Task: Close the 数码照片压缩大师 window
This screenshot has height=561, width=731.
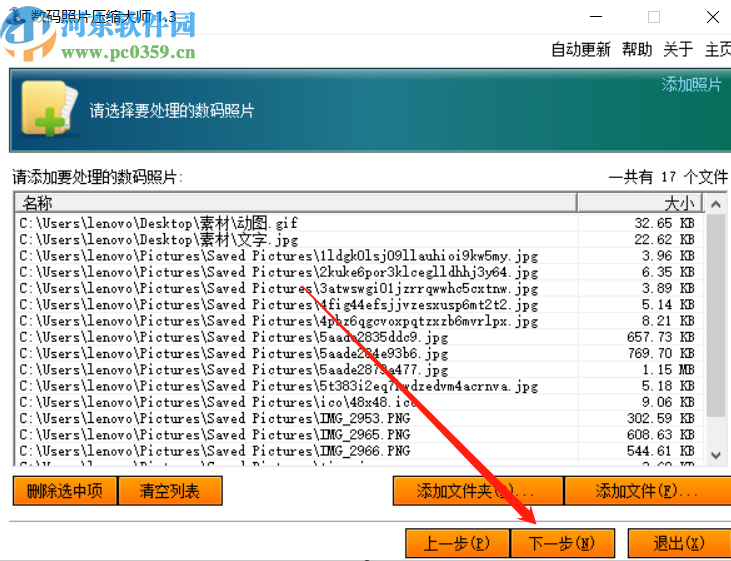Action: click(x=712, y=17)
